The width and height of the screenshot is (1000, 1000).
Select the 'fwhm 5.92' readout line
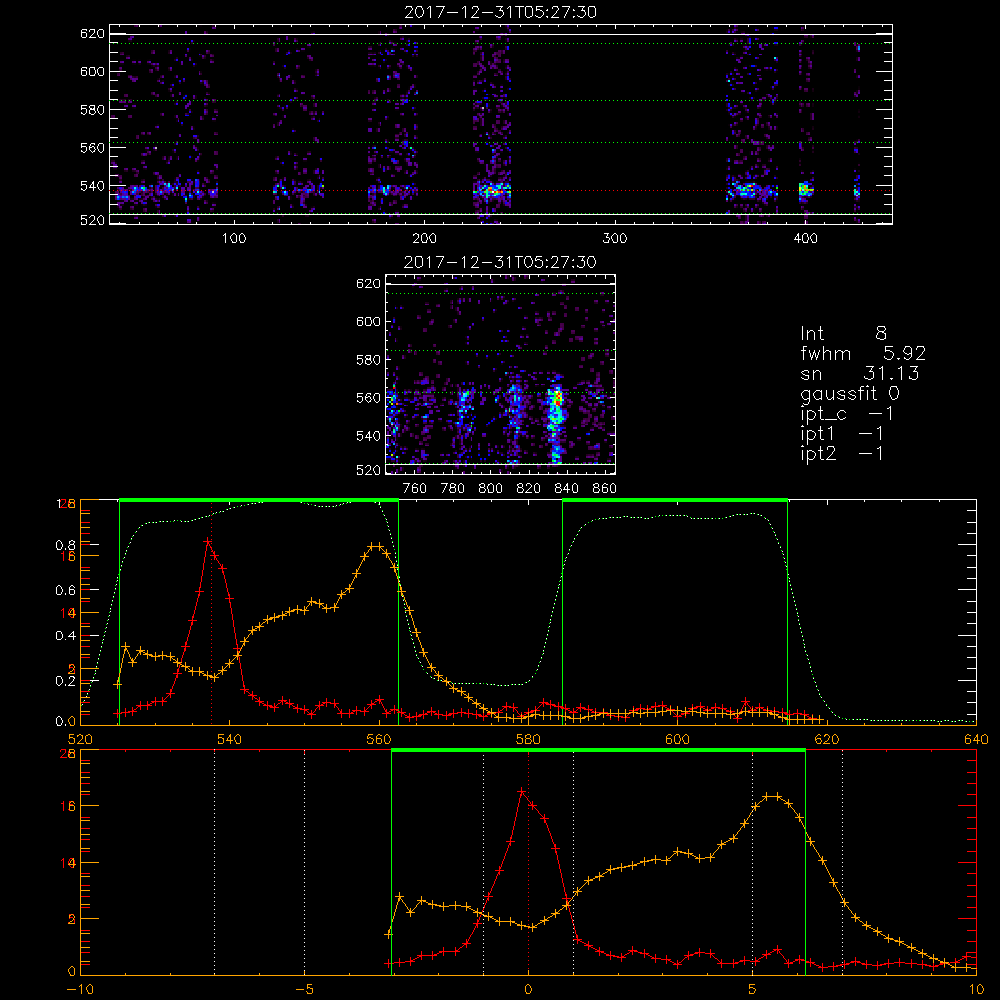[863, 353]
